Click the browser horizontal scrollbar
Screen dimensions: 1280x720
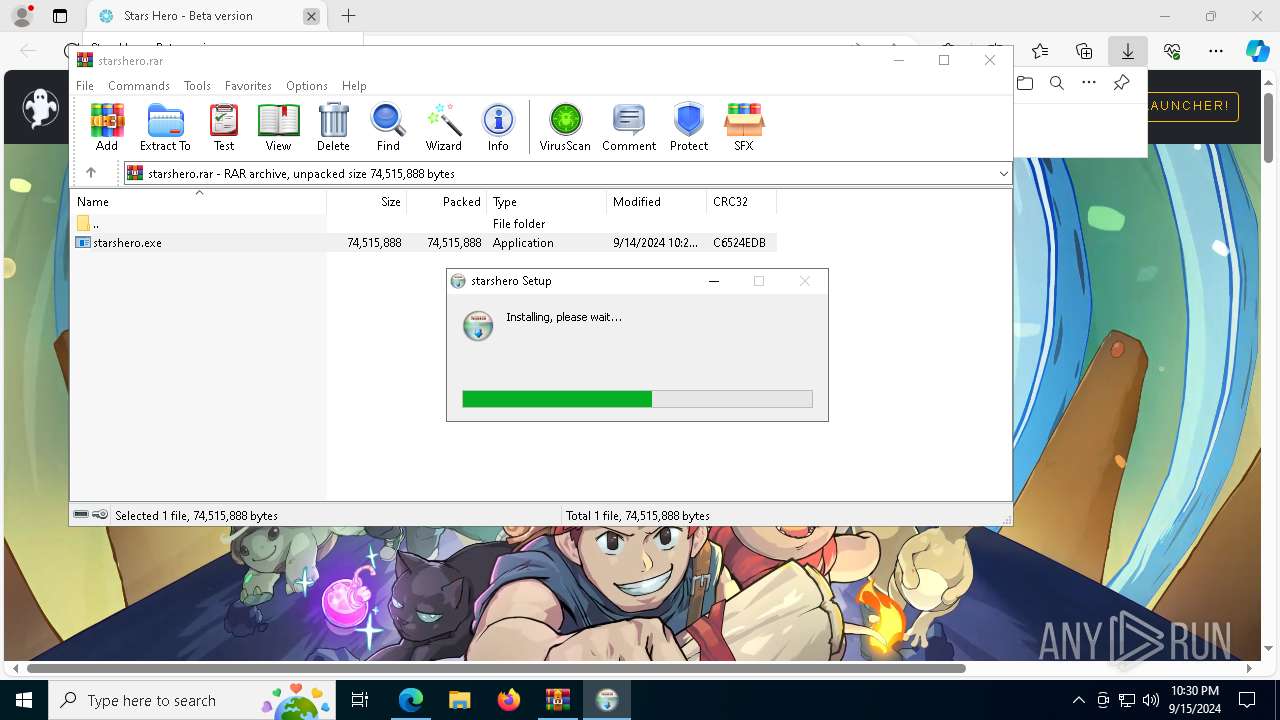(496, 668)
